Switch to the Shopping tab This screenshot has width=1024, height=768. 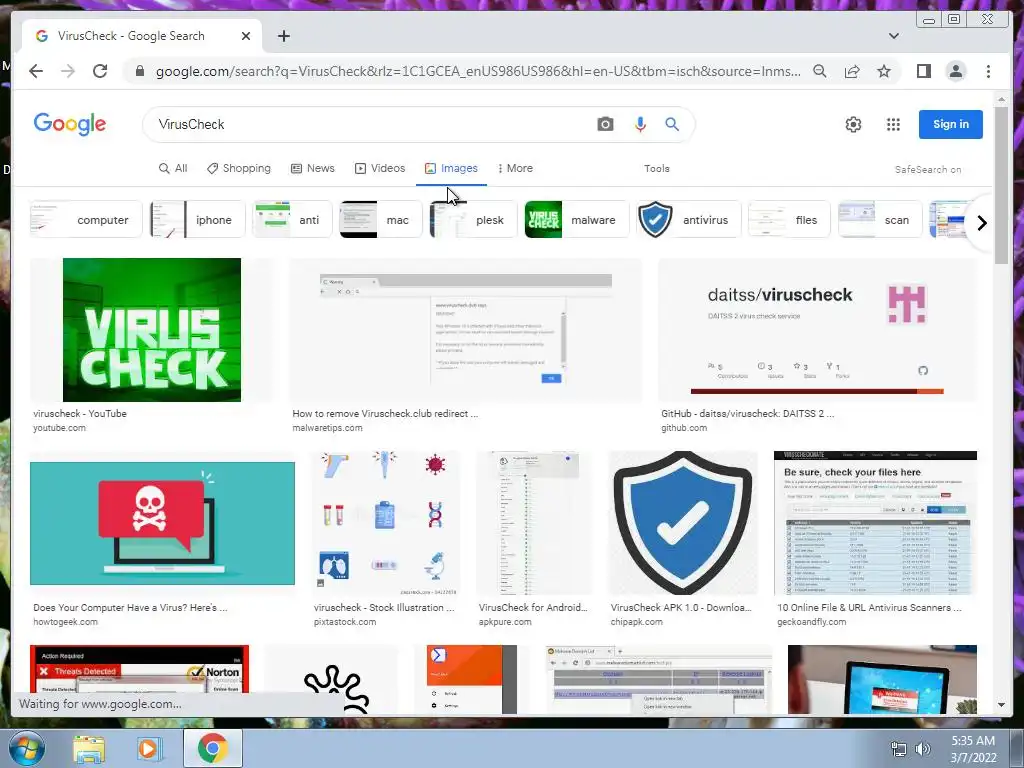(x=238, y=168)
